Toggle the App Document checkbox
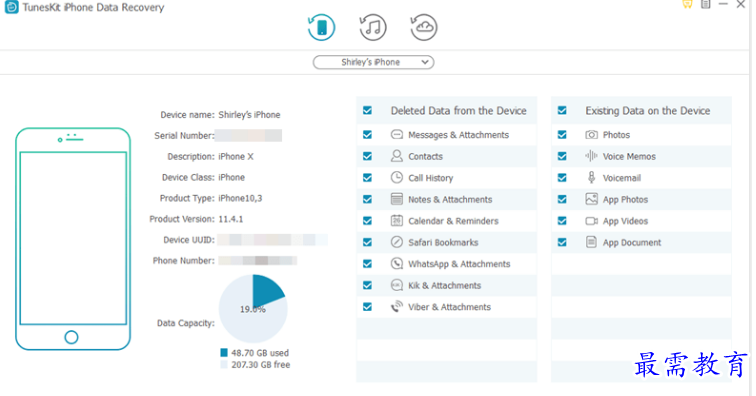 562,242
